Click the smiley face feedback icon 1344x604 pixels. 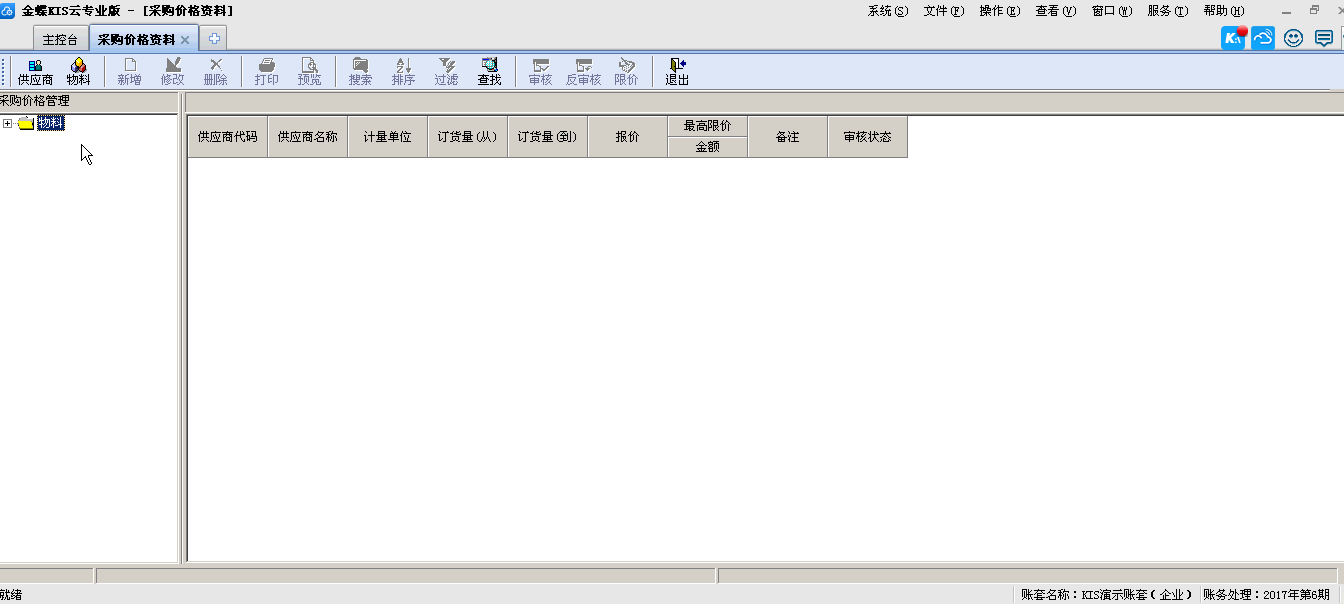pyautogui.click(x=1294, y=39)
